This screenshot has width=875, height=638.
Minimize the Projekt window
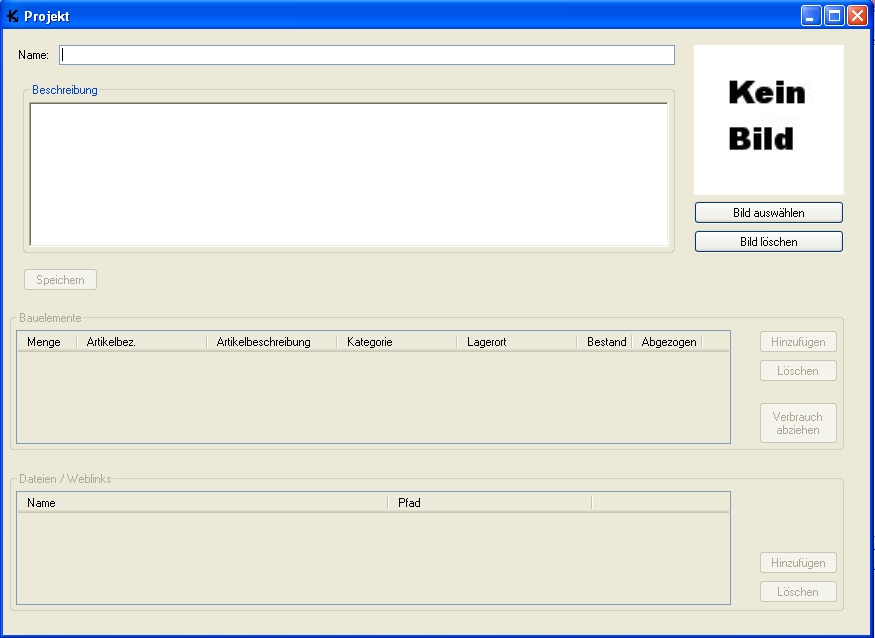(x=811, y=16)
